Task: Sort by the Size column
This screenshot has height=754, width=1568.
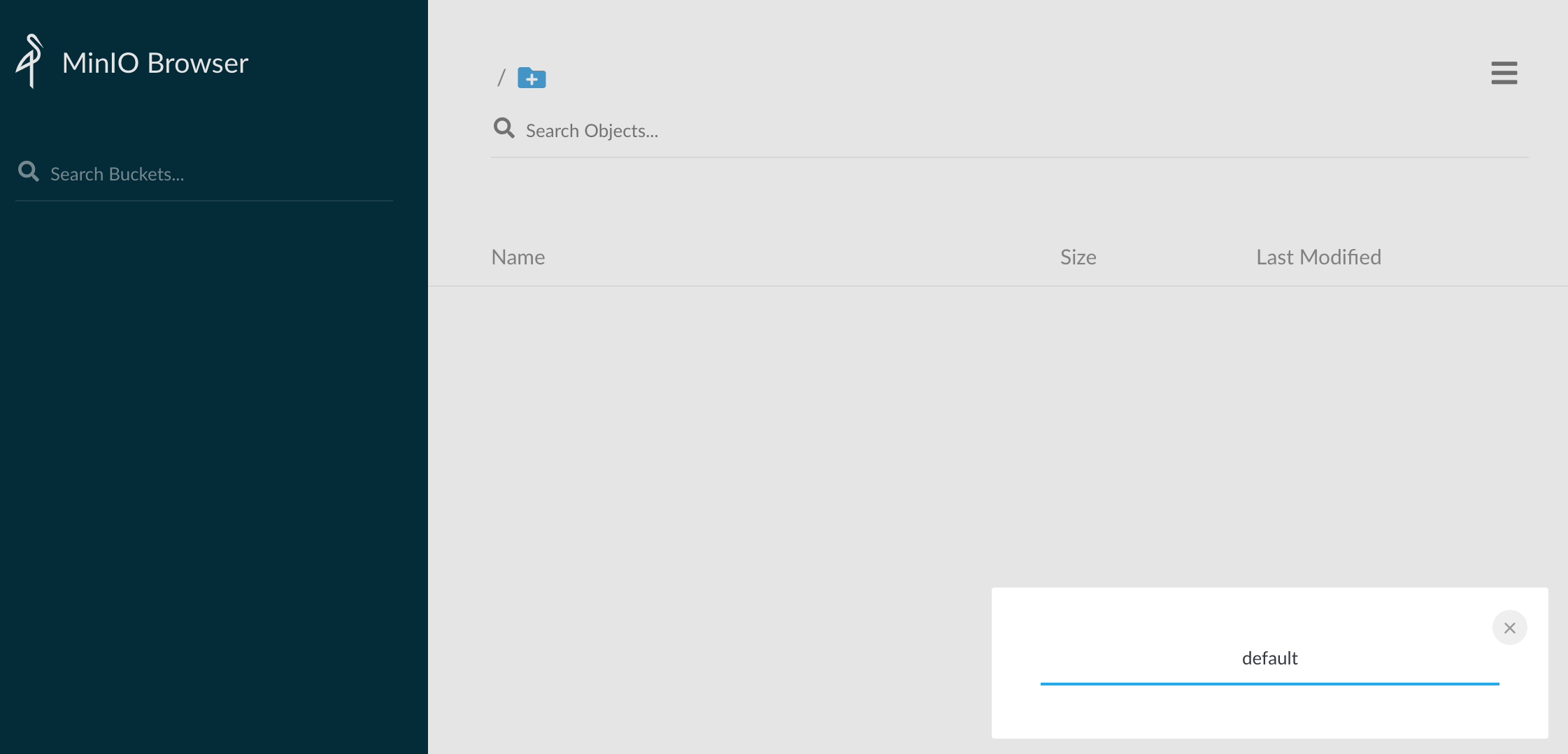Action: 1078,257
